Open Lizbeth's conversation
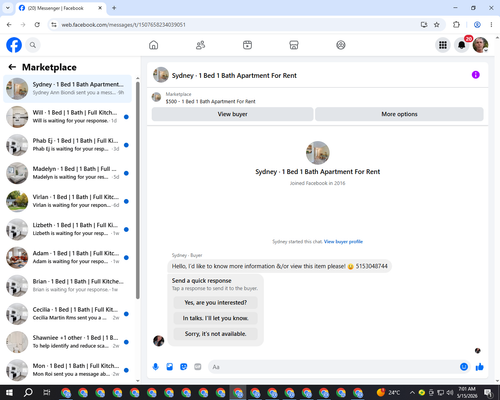This screenshot has height=400, width=500. 67,229
